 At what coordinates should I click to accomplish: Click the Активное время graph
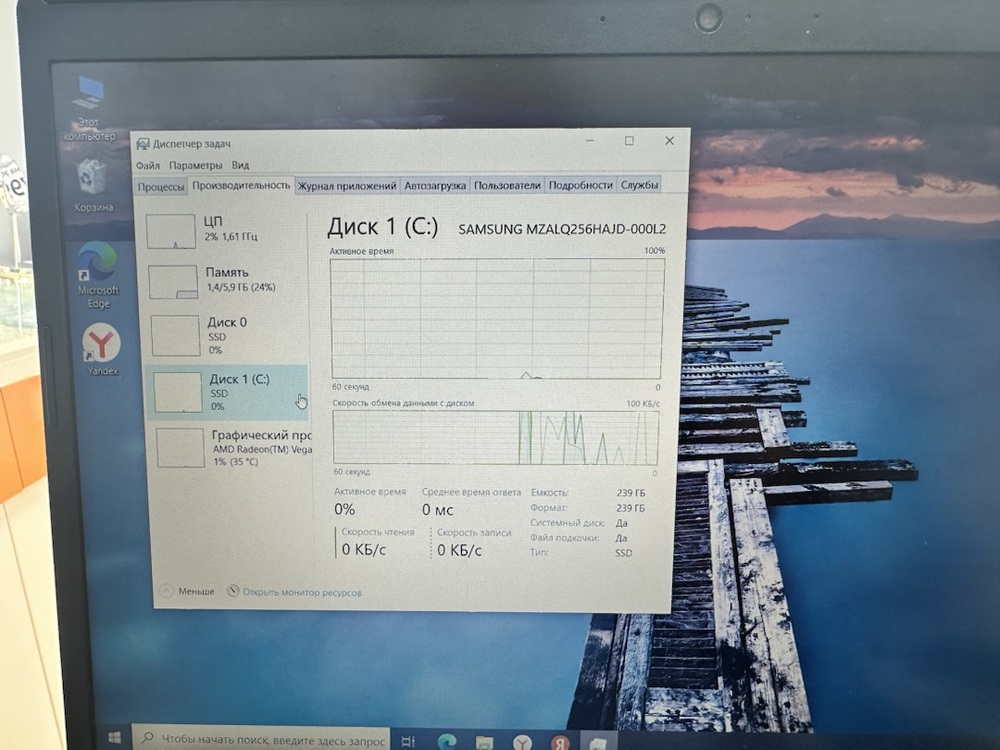pyautogui.click(x=497, y=318)
